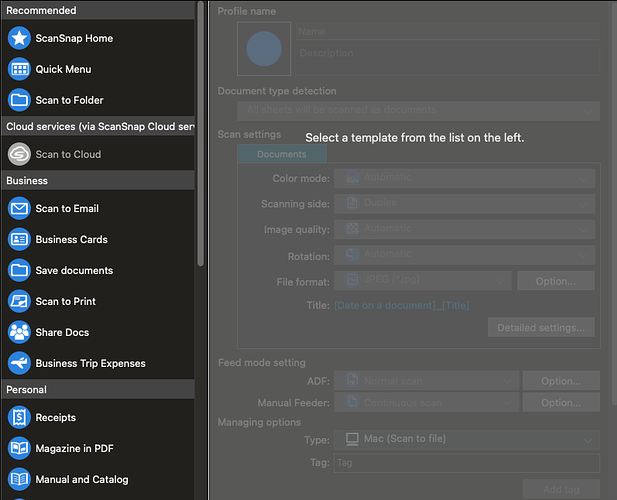Click the Manual and Catalog label
617x500 pixels.
coord(82,479)
